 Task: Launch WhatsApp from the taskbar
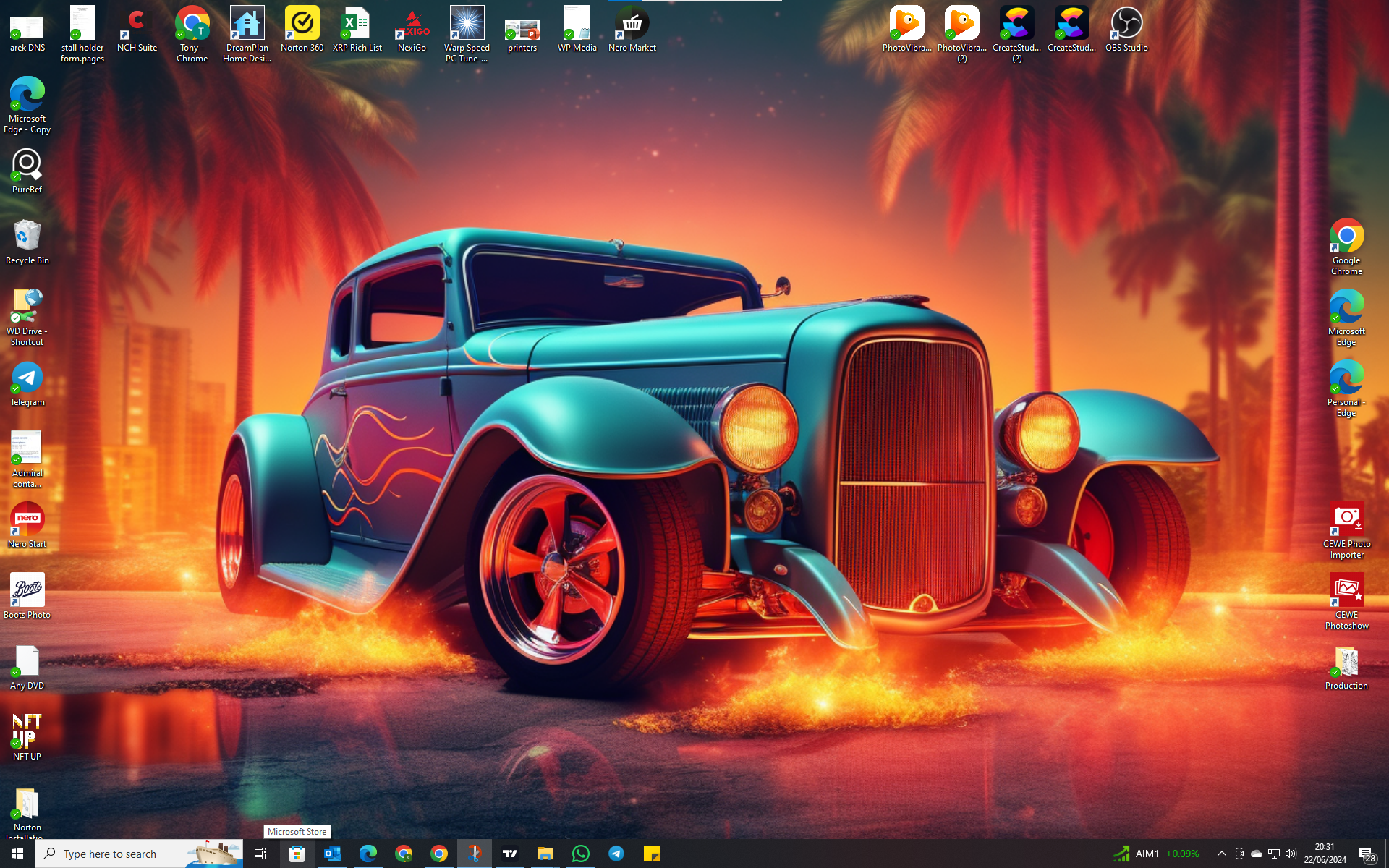[580, 854]
